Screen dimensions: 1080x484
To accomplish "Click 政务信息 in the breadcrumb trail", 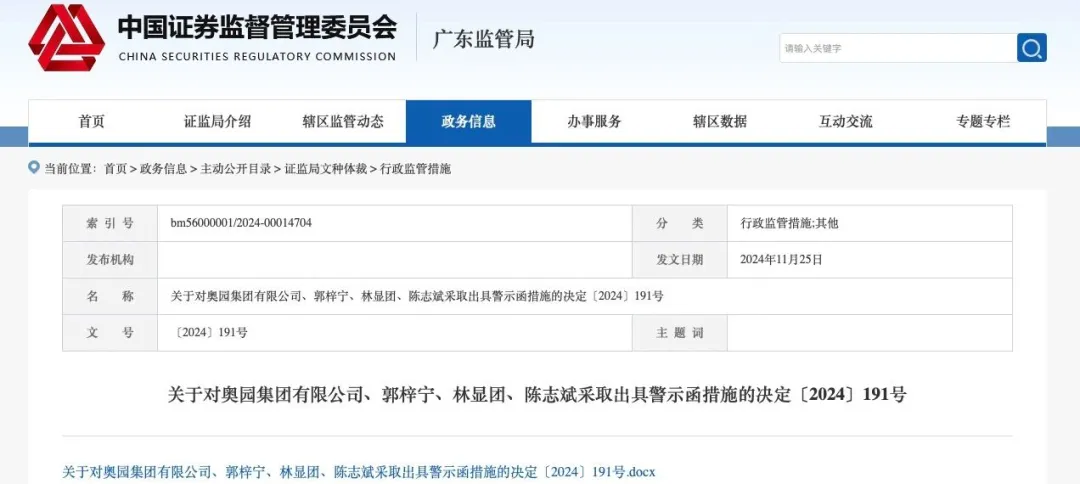I will [x=163, y=169].
